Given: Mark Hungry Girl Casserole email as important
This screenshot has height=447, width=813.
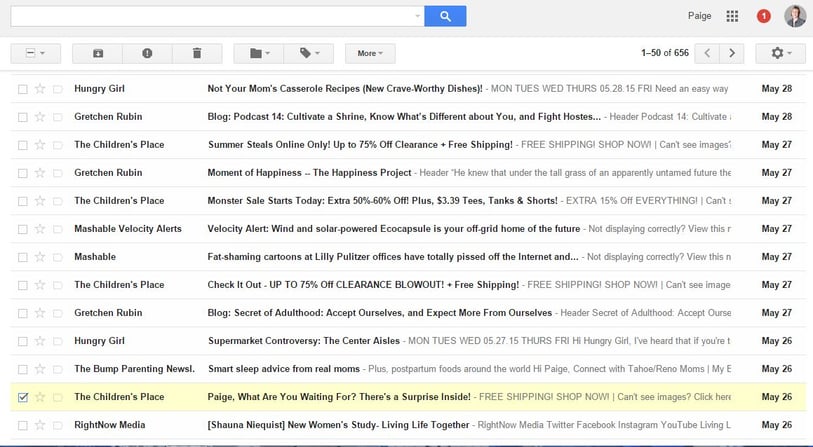Looking at the screenshot, I should coord(58,89).
